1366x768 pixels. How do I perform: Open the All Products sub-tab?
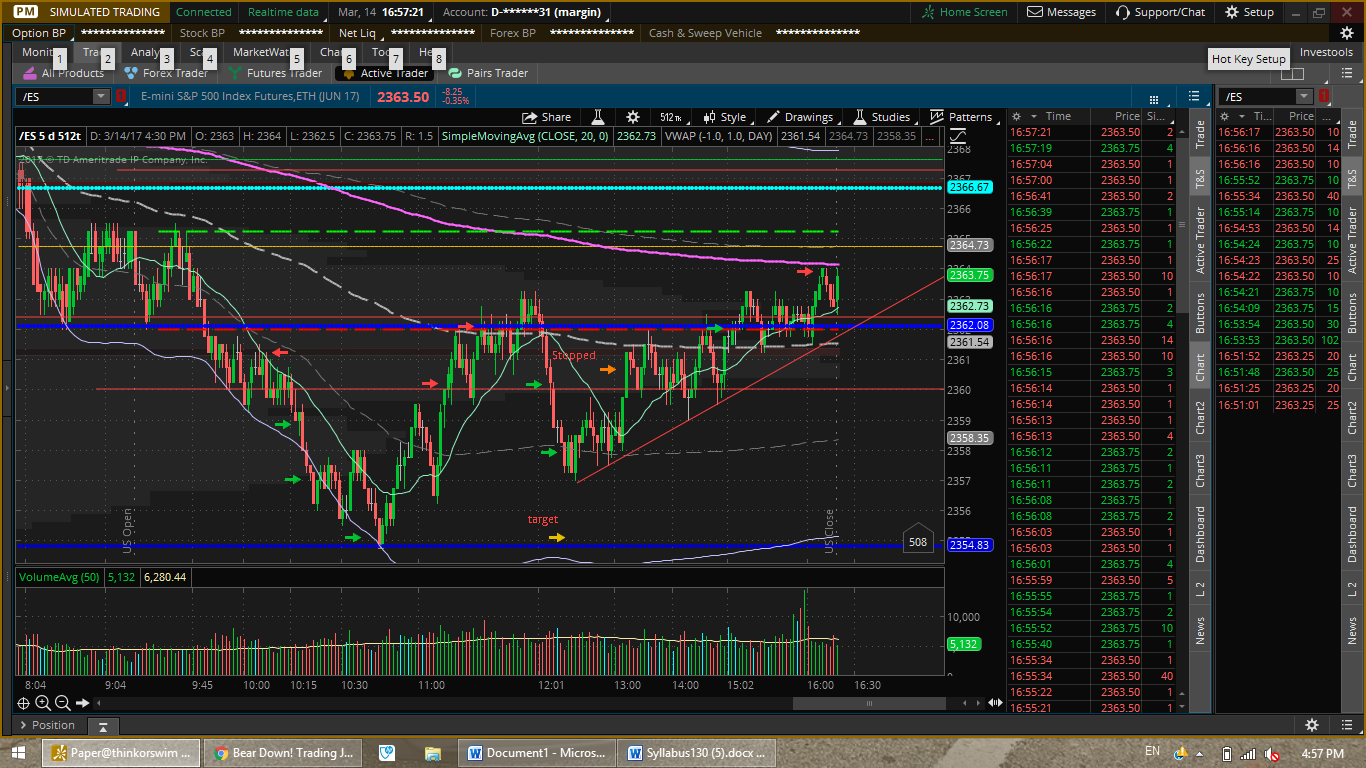[x=63, y=73]
